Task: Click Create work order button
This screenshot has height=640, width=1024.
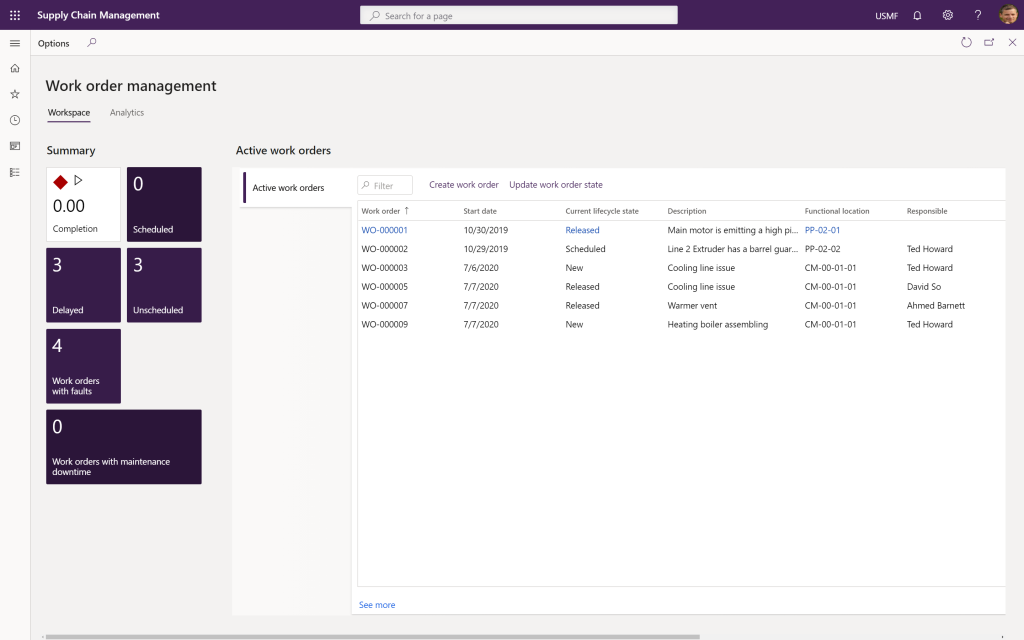Action: coord(463,185)
